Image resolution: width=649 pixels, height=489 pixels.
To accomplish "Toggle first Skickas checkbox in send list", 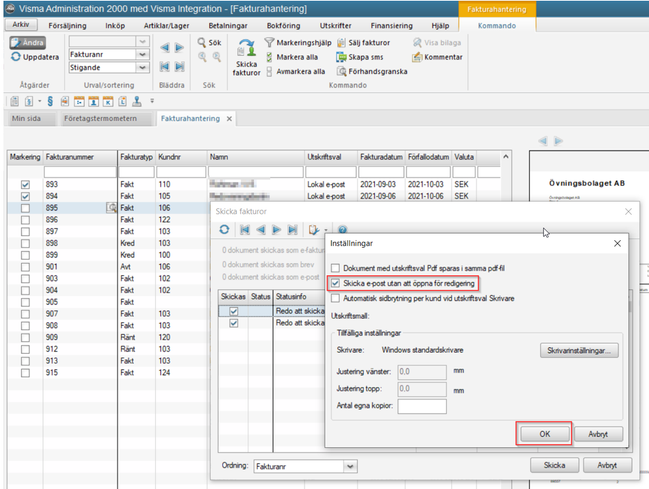I will [233, 311].
